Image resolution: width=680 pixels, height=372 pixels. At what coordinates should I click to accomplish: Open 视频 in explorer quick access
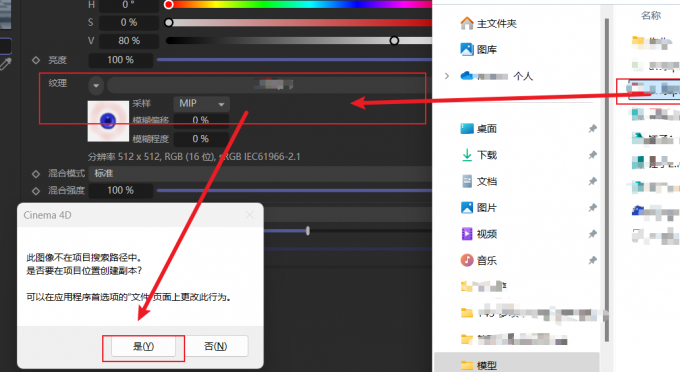(478, 234)
